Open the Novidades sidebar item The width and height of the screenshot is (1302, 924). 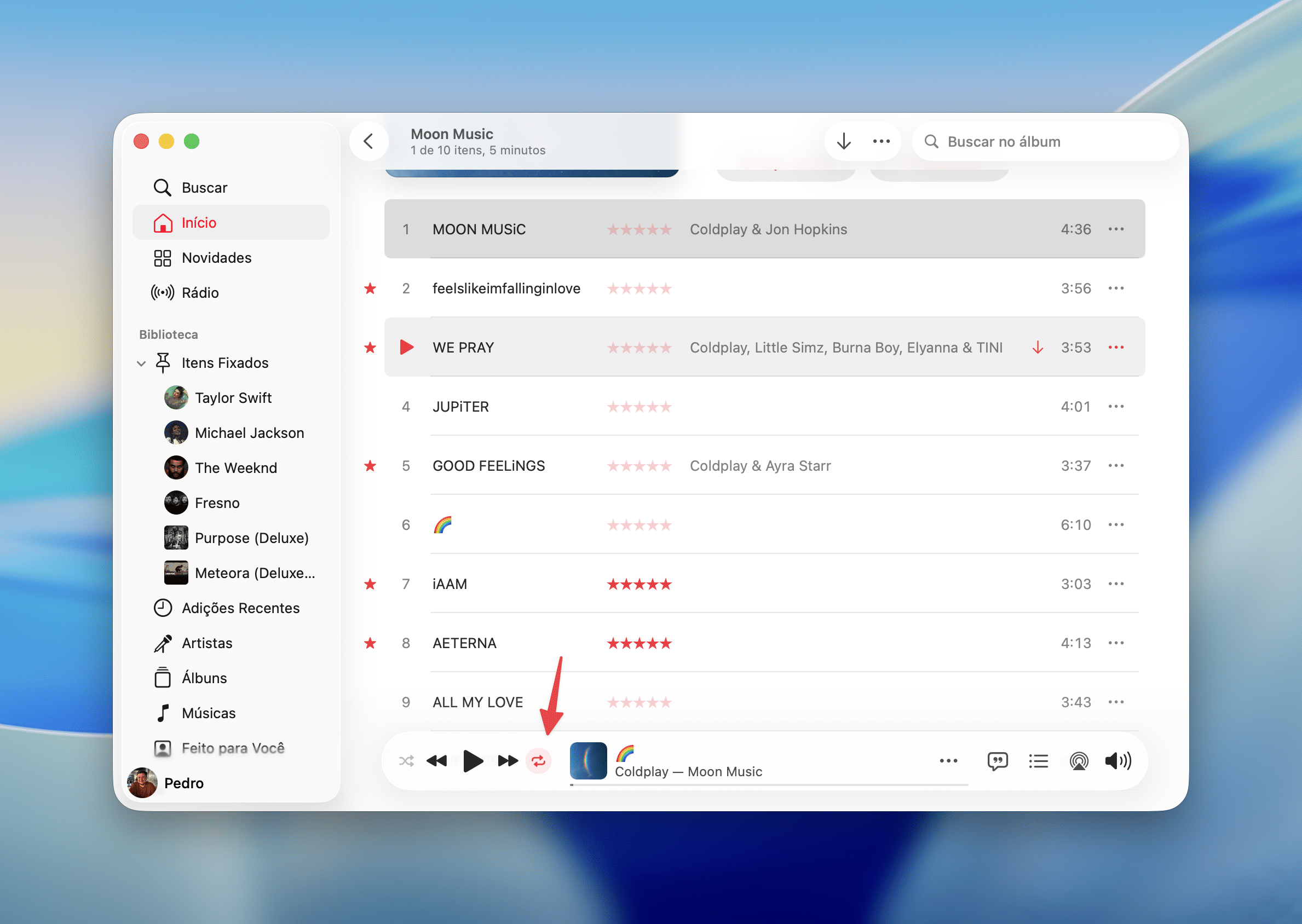(216, 258)
